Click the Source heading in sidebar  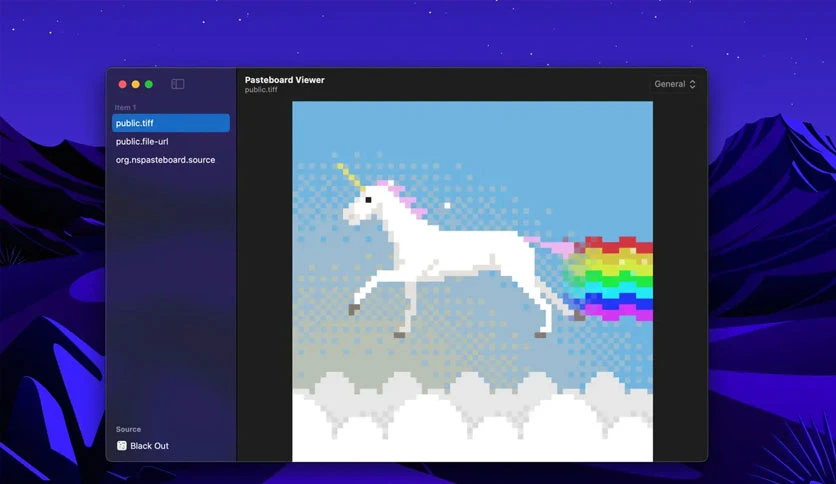[128, 429]
